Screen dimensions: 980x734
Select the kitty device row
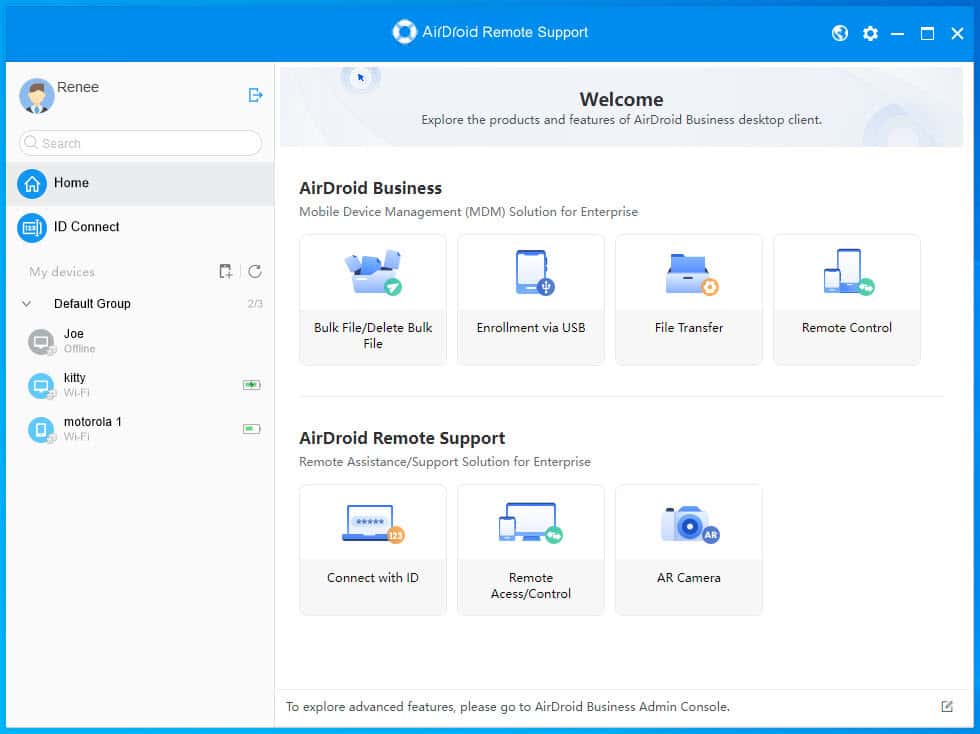coord(140,385)
